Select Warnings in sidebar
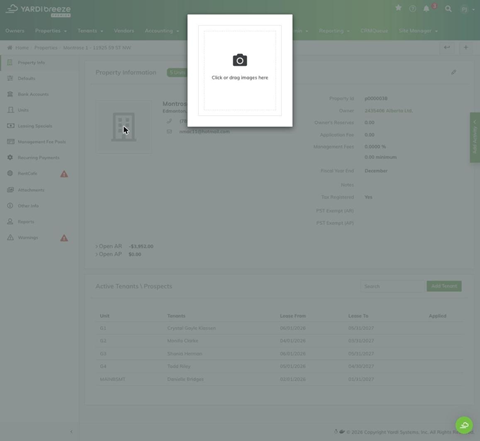This screenshot has height=441, width=480. coord(39,238)
